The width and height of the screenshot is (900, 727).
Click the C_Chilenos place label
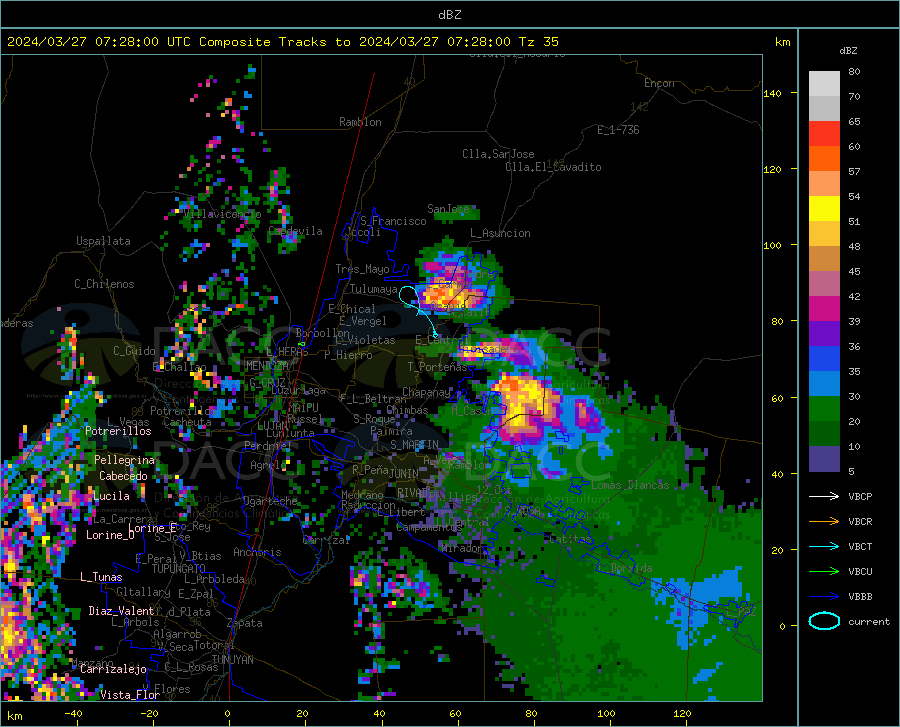[x=104, y=284]
